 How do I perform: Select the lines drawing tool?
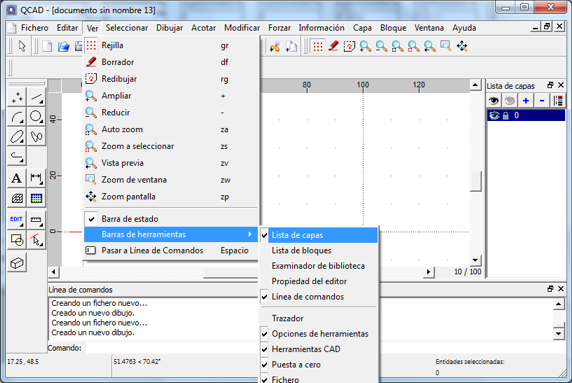tap(36, 97)
